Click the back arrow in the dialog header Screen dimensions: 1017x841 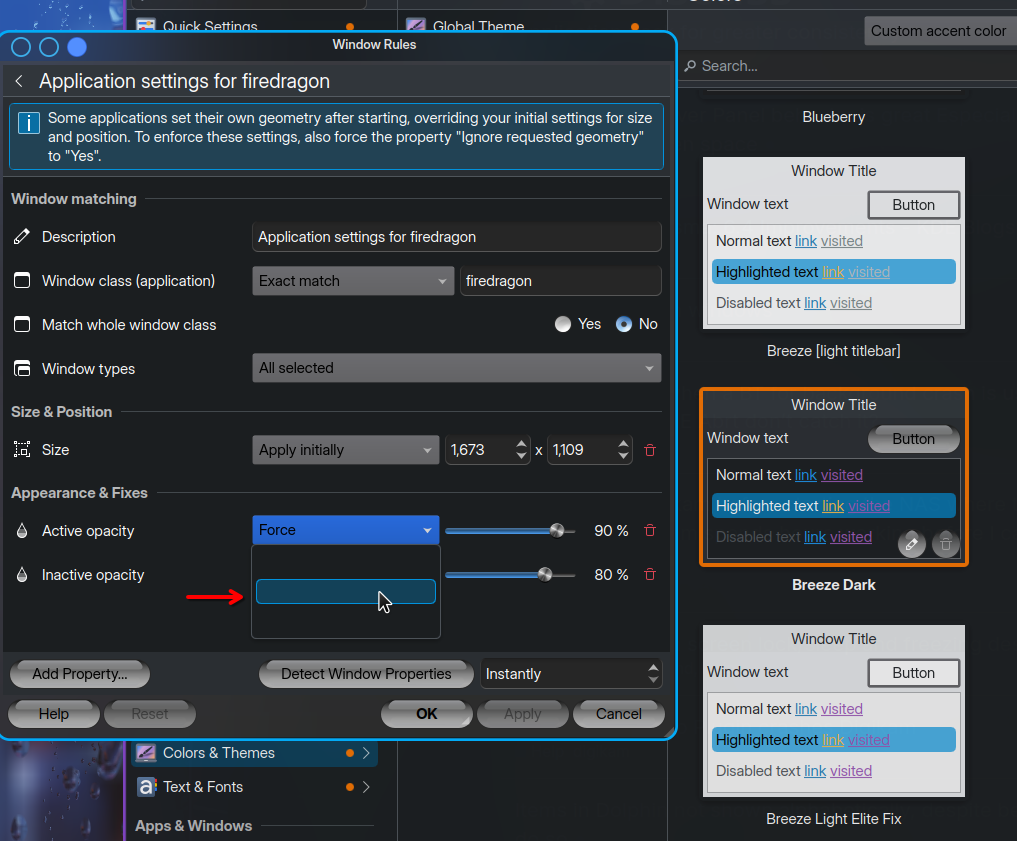(x=18, y=80)
